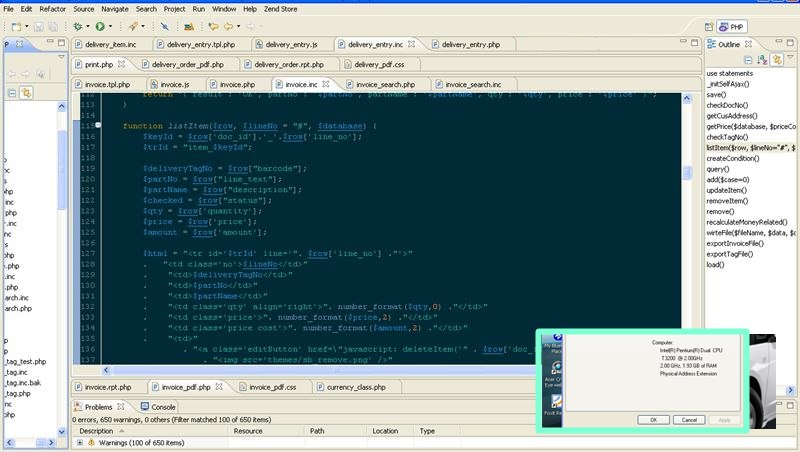Click the Collapse All icon in the Outline toolbar
The width and height of the screenshot is (800, 452).
point(748,60)
